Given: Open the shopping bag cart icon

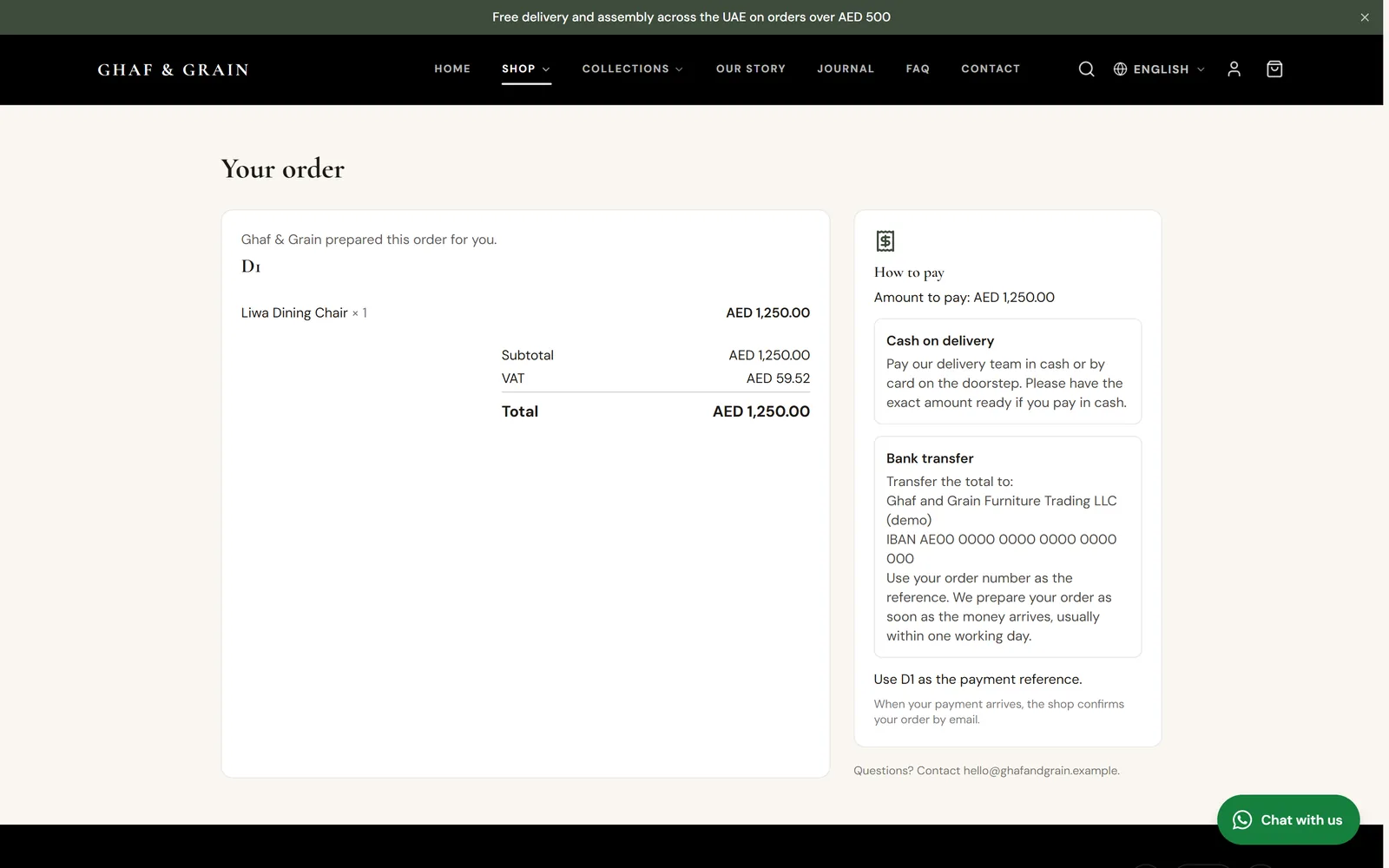Looking at the screenshot, I should click(x=1274, y=69).
